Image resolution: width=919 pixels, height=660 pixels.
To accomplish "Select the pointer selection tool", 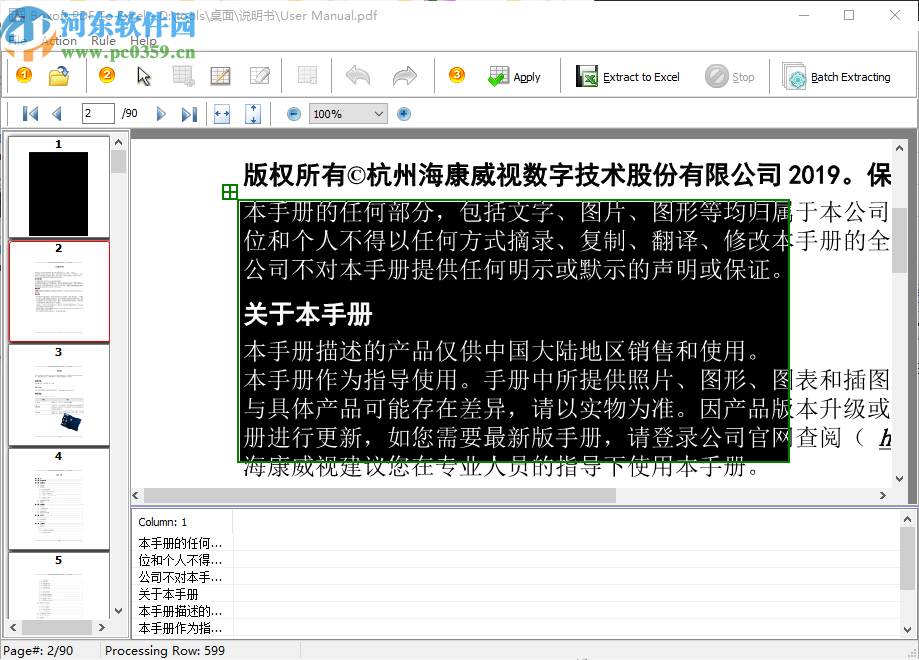I will [143, 75].
